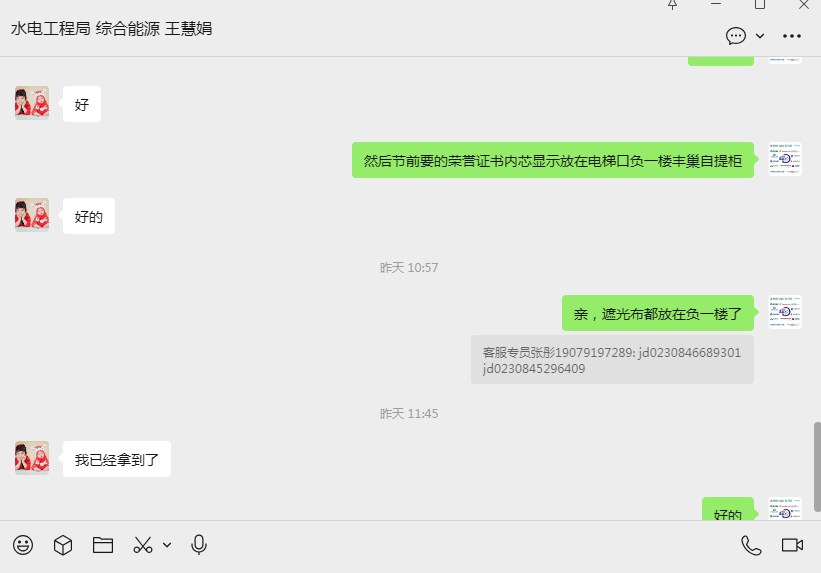Open the contact avatar next to 好
Screen dimensions: 821x573
pyautogui.click(x=32, y=103)
